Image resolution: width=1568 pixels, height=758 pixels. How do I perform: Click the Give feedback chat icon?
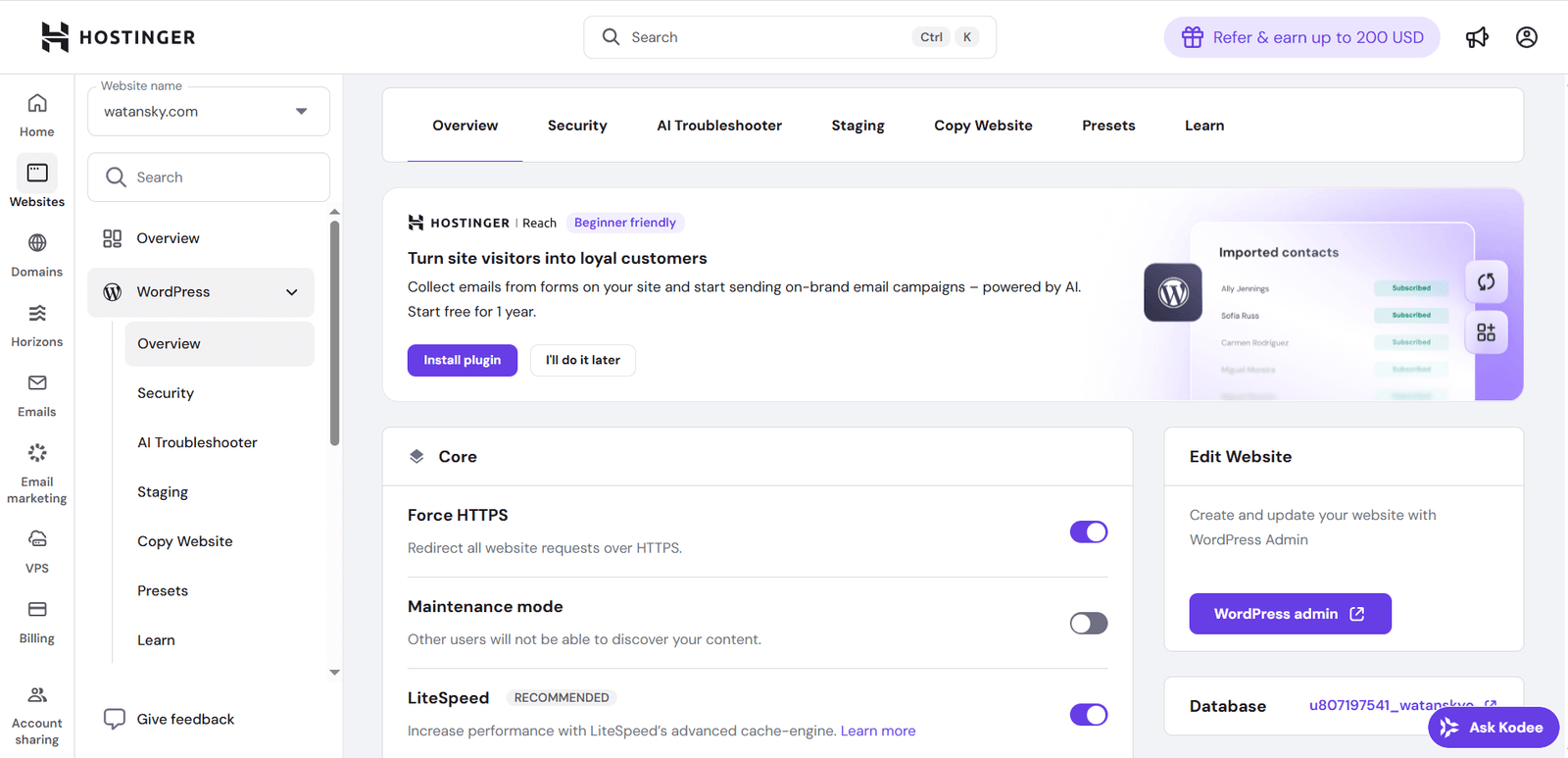(x=115, y=719)
